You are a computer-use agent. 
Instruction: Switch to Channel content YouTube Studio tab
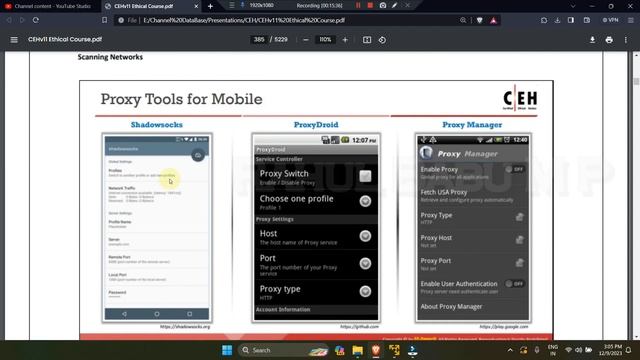click(x=50, y=6)
